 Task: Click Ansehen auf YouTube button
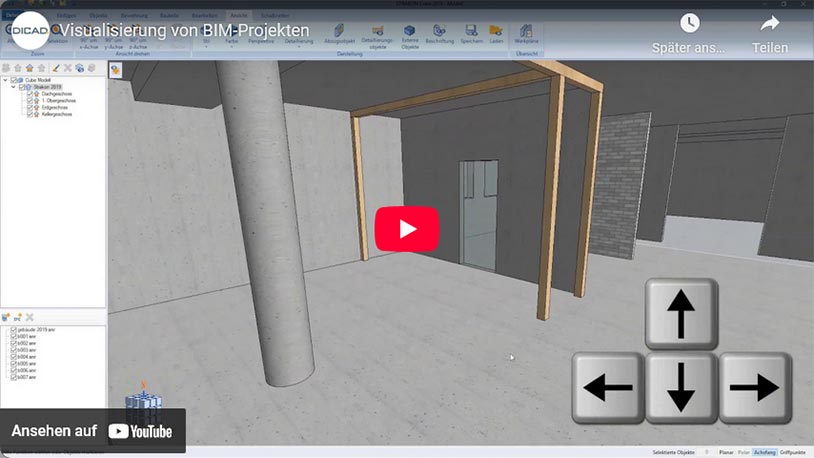(x=92, y=431)
